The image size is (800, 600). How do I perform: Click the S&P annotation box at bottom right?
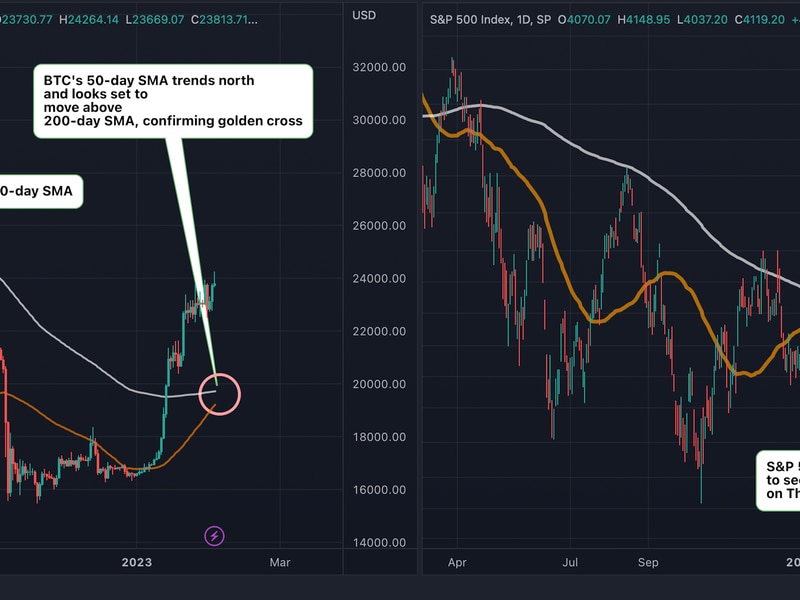778,481
